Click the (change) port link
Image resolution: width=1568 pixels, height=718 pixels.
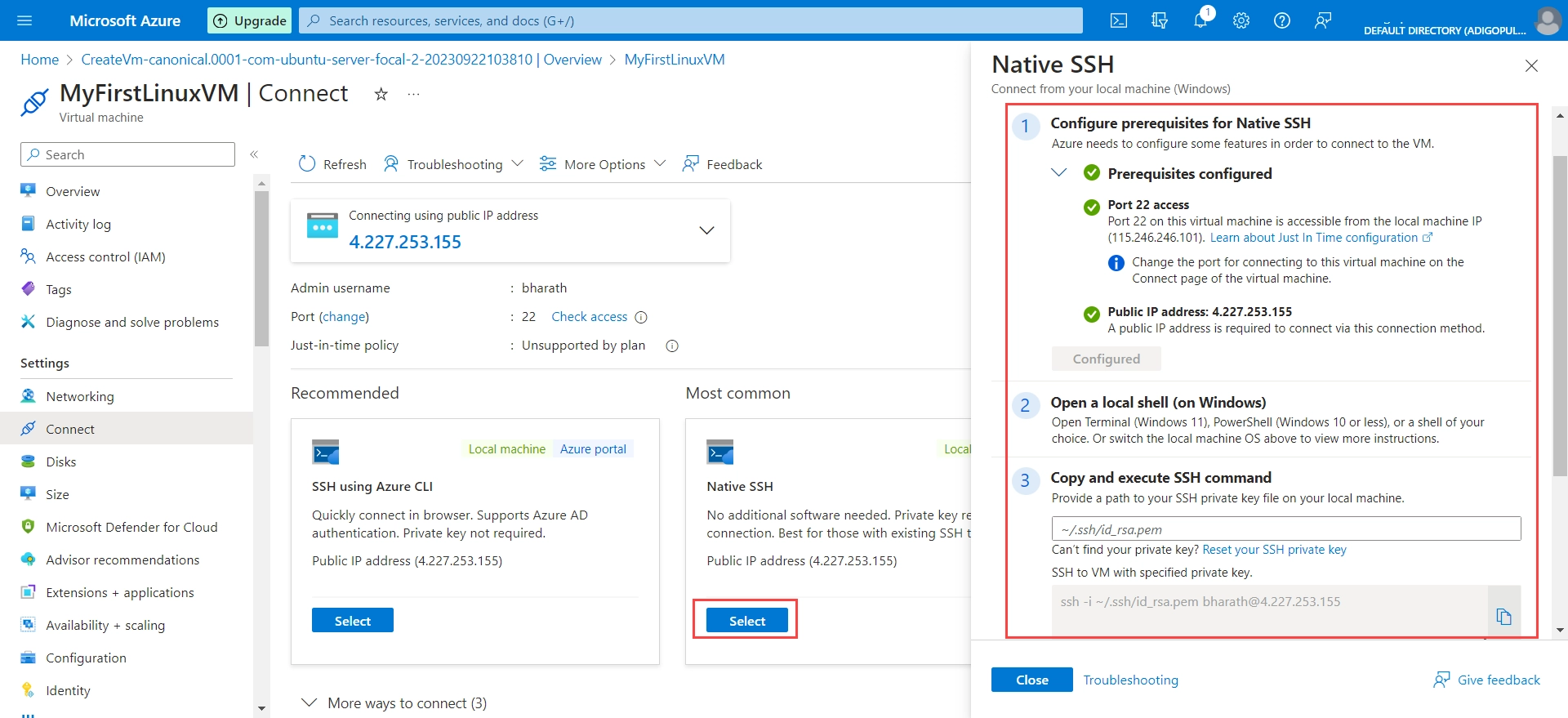(344, 317)
